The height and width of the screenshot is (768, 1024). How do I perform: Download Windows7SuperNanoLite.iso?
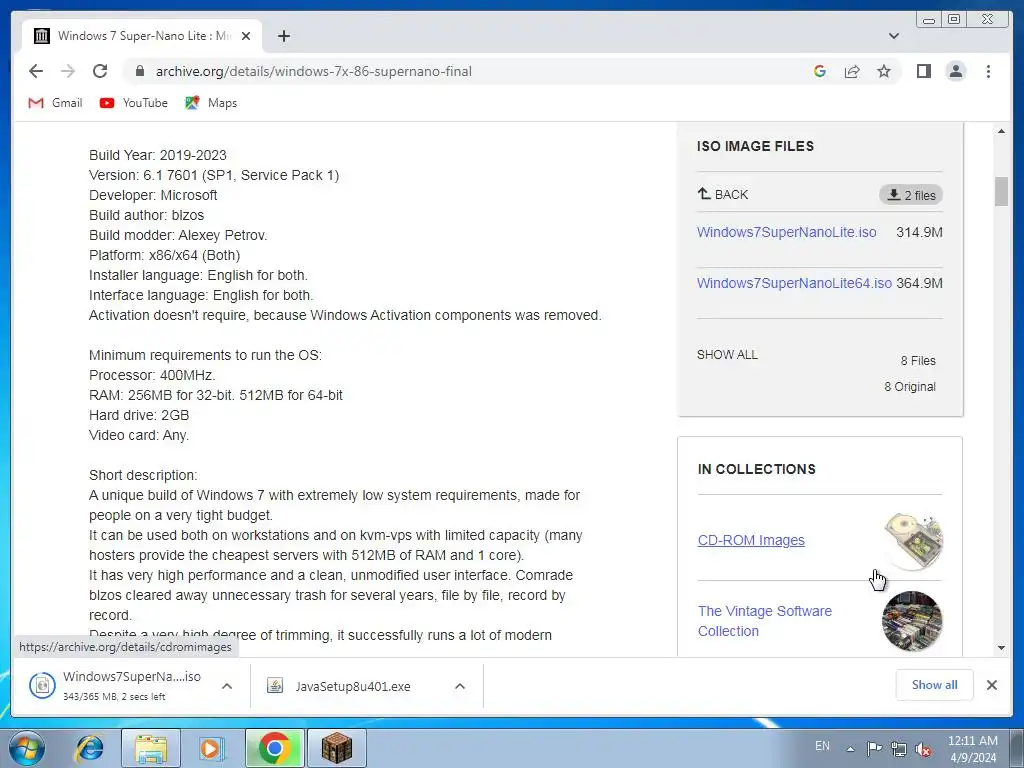pos(786,232)
